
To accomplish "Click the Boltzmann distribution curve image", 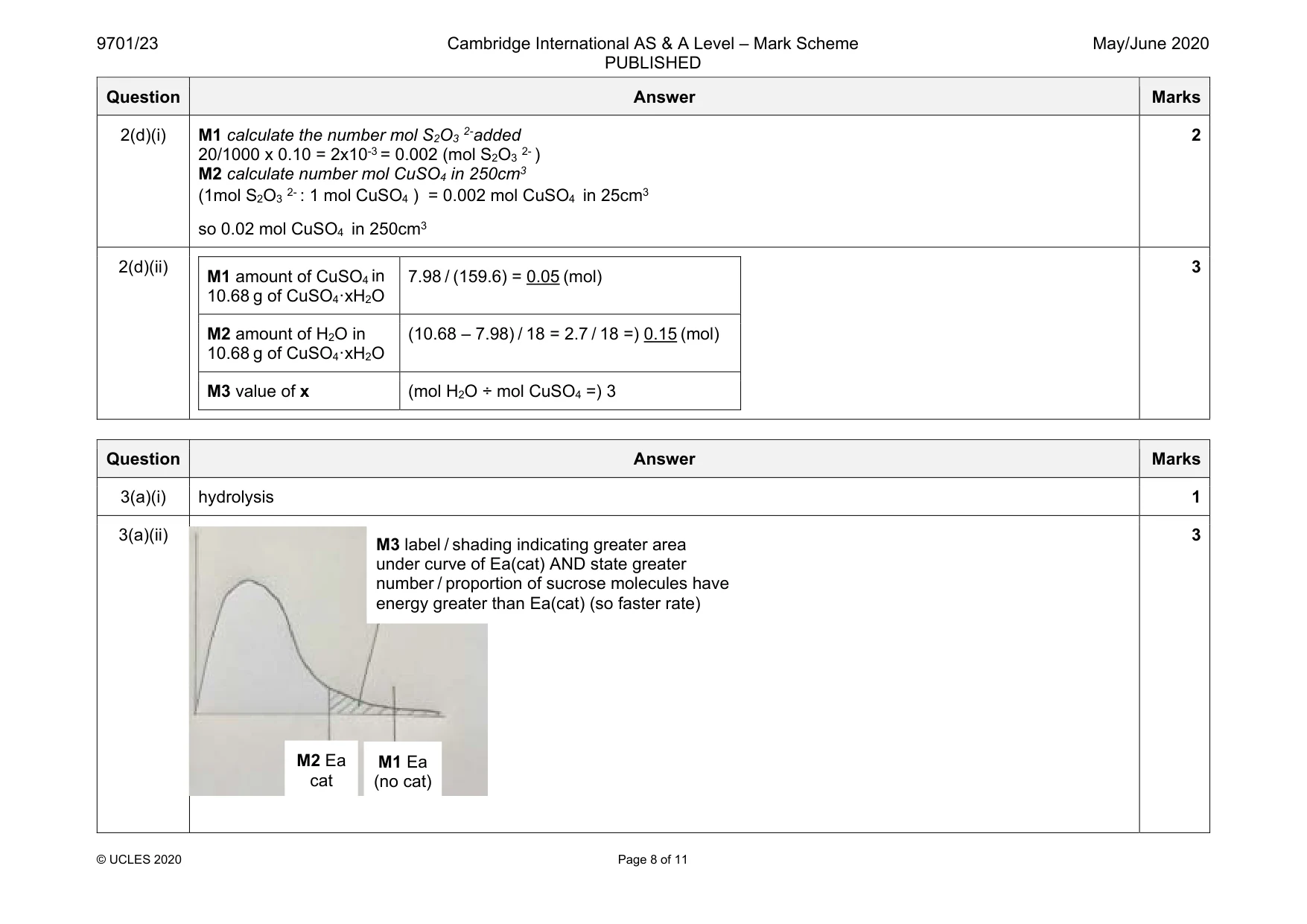I will coord(338,661).
